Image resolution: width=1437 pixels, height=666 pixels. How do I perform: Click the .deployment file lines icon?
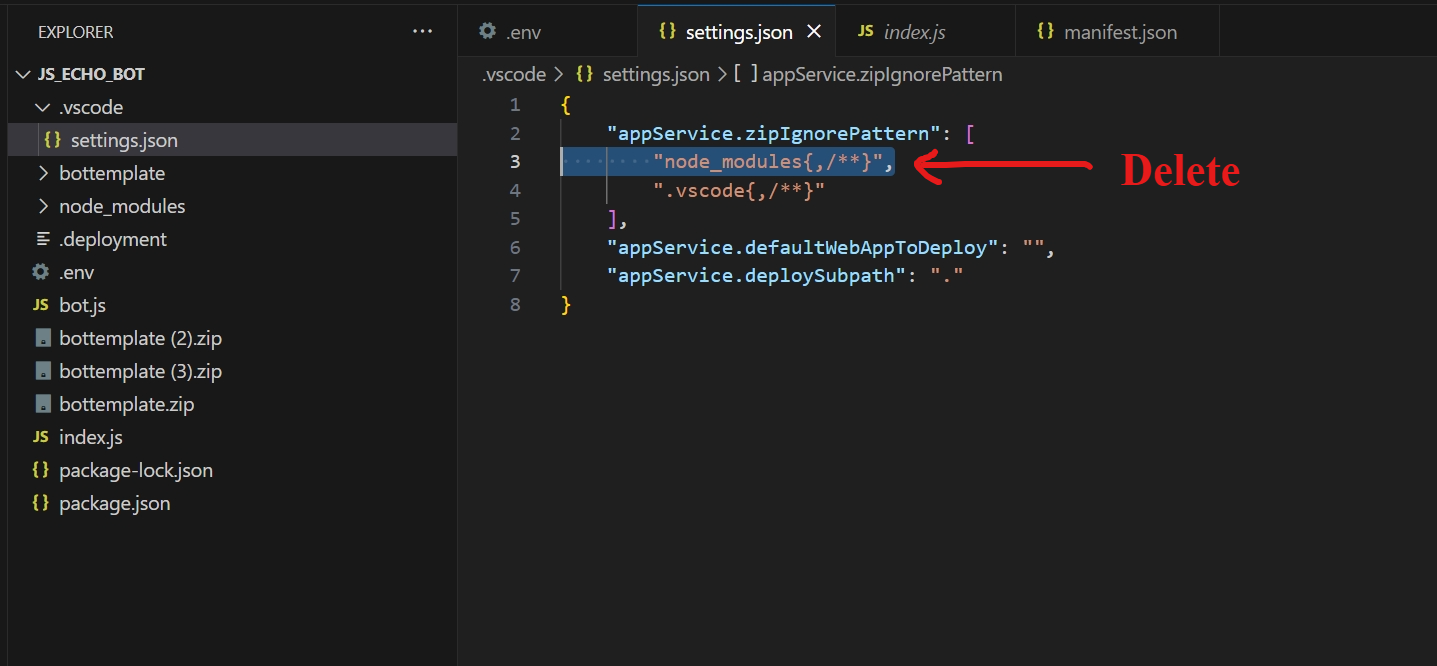click(x=42, y=239)
